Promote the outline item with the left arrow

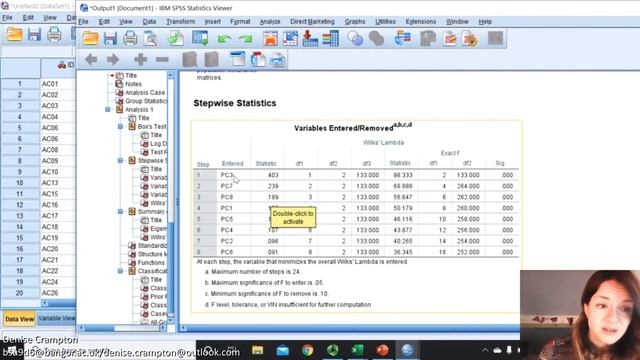tap(91, 60)
